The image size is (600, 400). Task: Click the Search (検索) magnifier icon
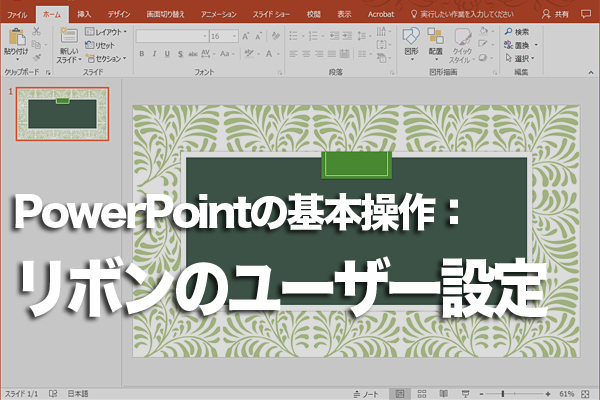(508, 32)
